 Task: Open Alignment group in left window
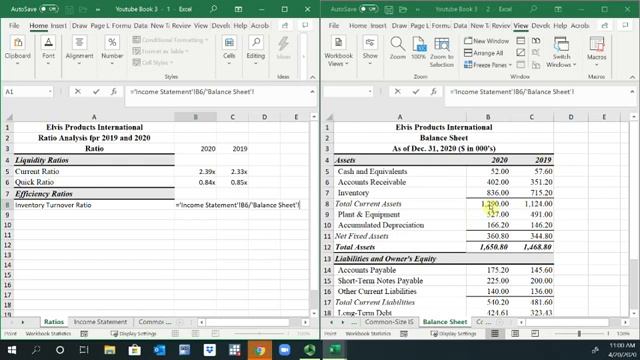point(79,51)
